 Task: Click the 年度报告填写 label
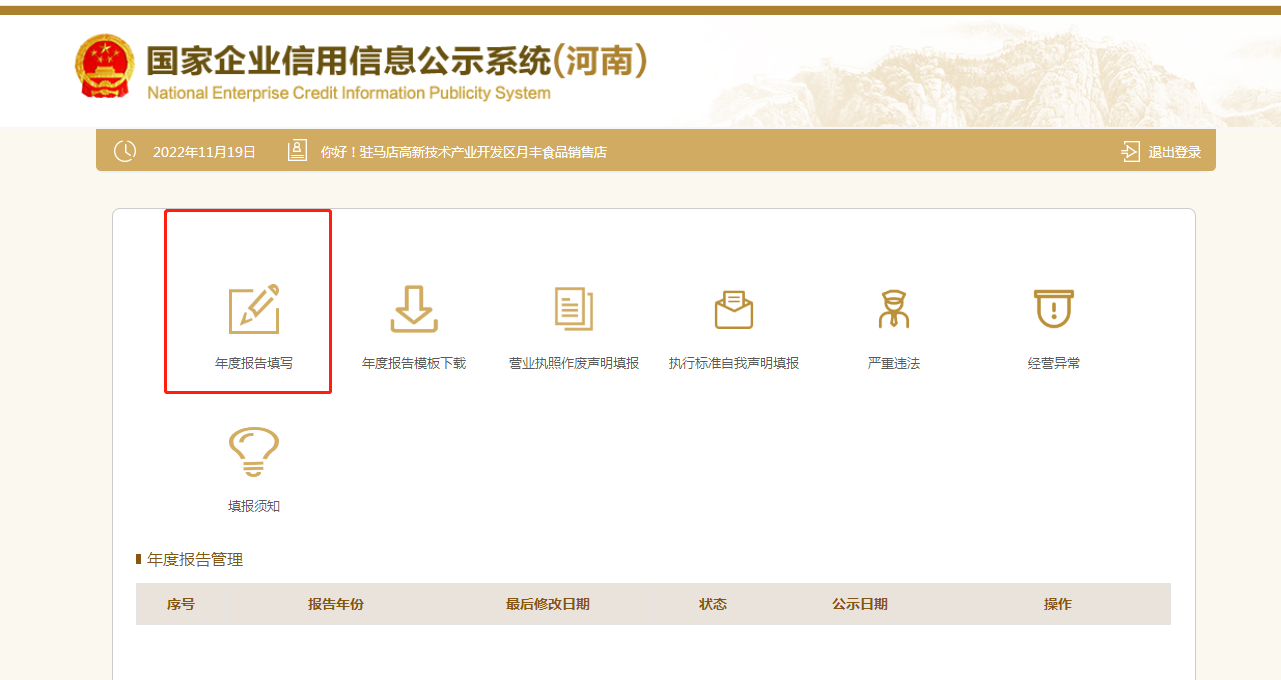pos(254,363)
